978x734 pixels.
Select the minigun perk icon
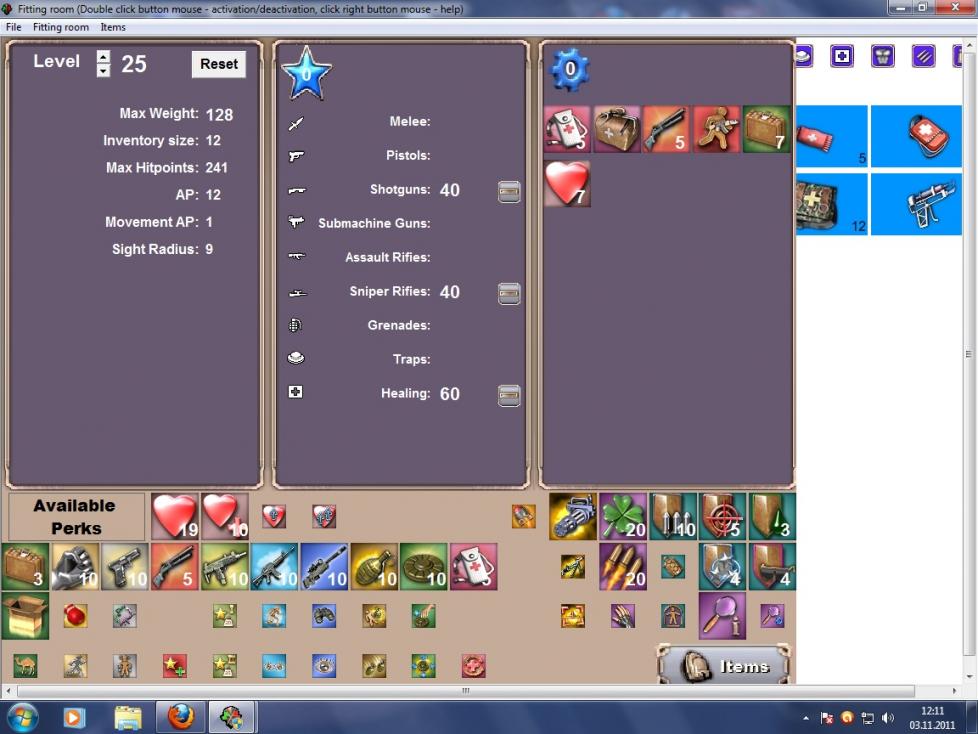pyautogui.click(x=573, y=517)
